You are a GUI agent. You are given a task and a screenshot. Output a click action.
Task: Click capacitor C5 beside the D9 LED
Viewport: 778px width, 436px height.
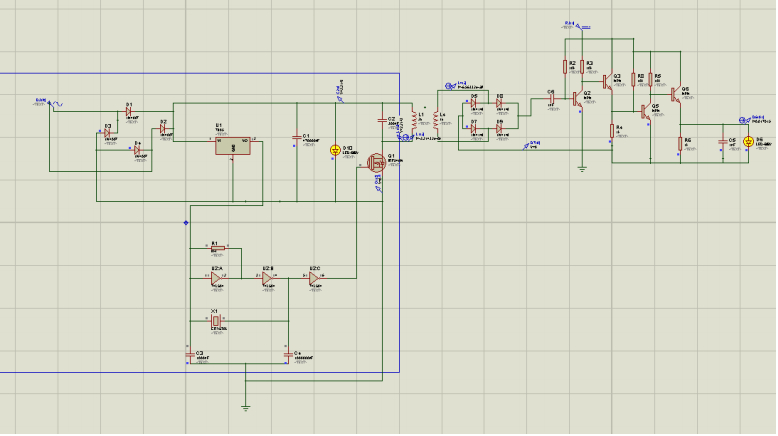pyautogui.click(x=722, y=141)
